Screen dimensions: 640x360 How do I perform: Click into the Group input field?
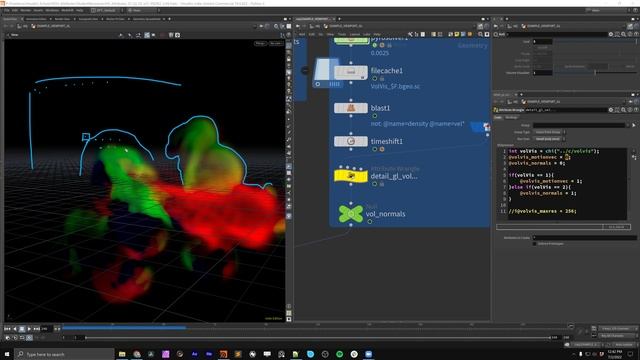click(x=579, y=125)
